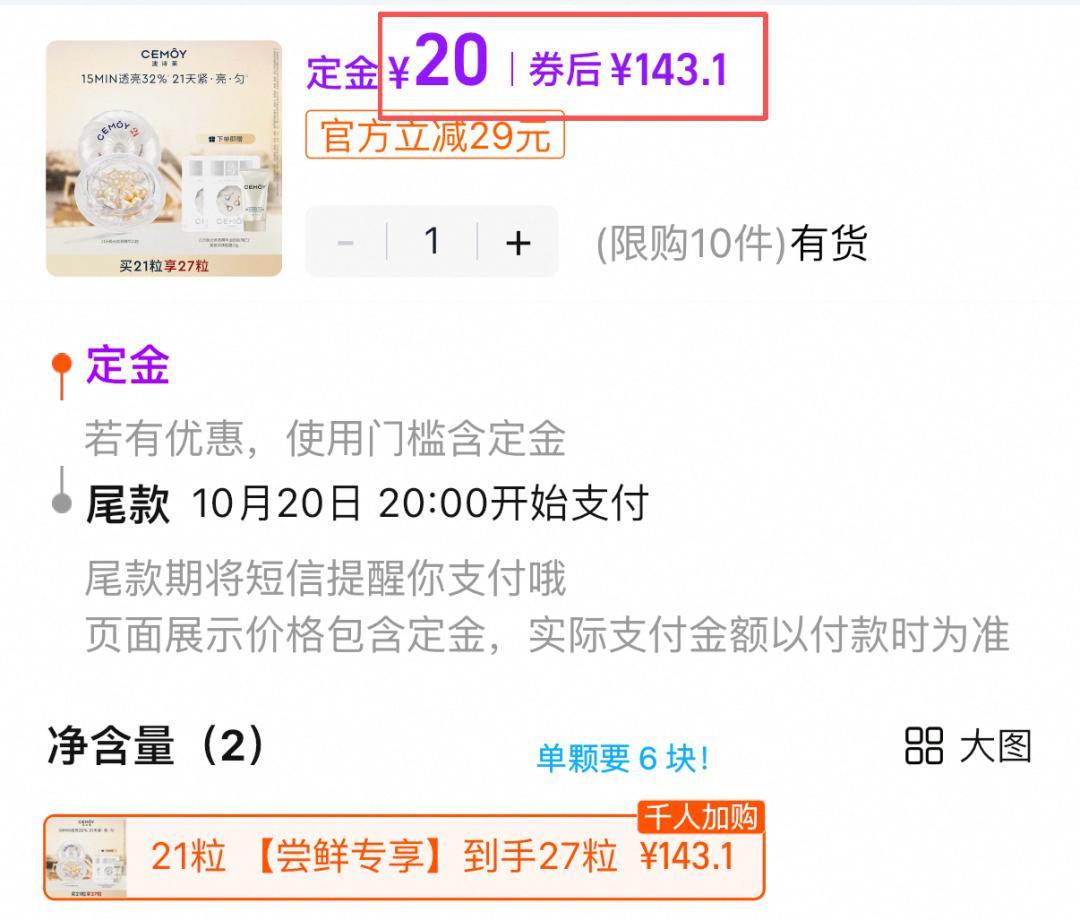Increase quantity with the plus button
This screenshot has width=1080, height=920.
(x=518, y=242)
